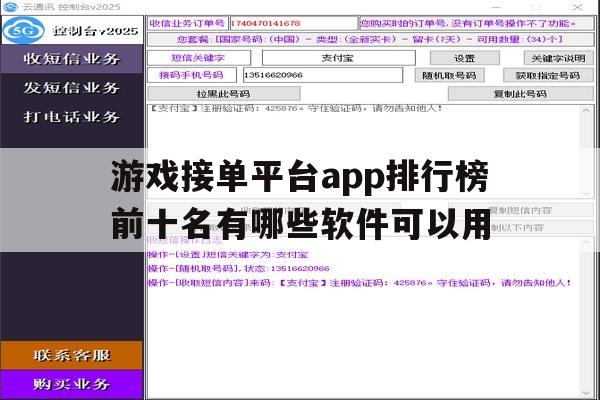Click log line 操作-[收取短信内容]来码
Viewport: 600px width, 400px height.
pos(359,283)
